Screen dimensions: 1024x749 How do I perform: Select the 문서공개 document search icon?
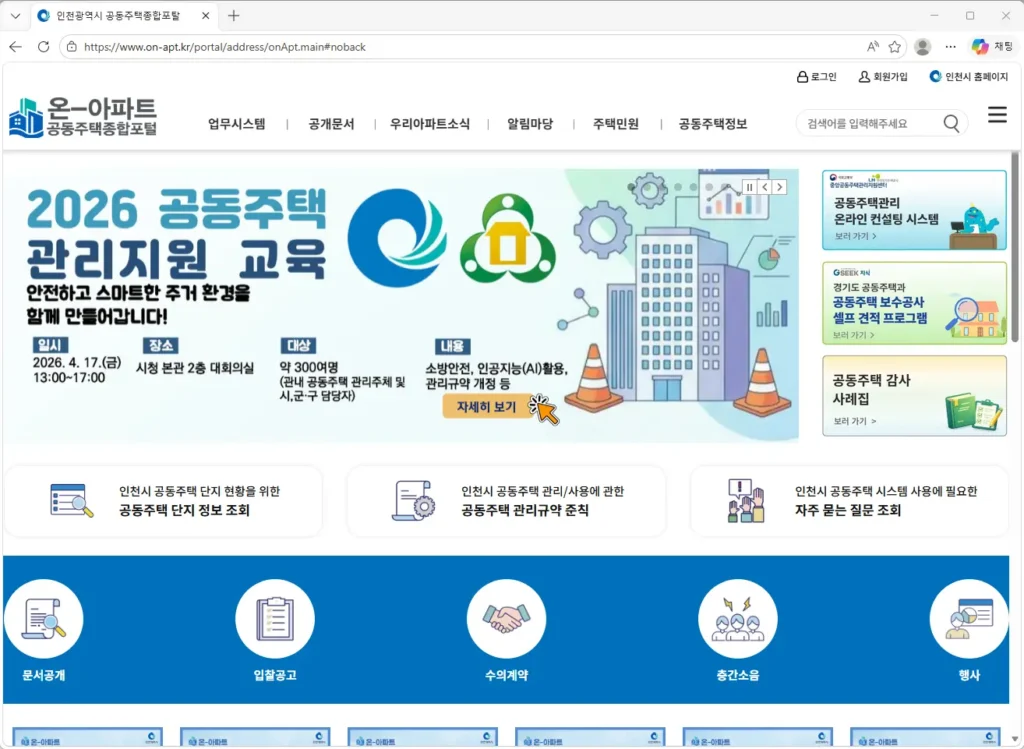point(44,616)
